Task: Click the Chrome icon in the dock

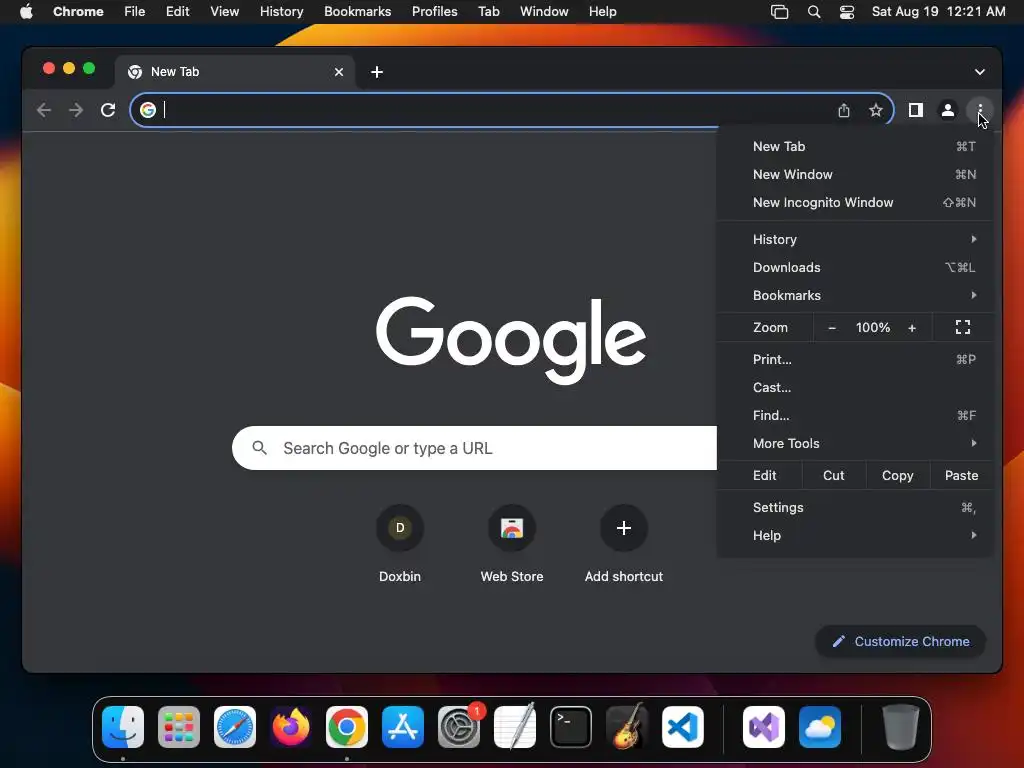Action: 347,727
